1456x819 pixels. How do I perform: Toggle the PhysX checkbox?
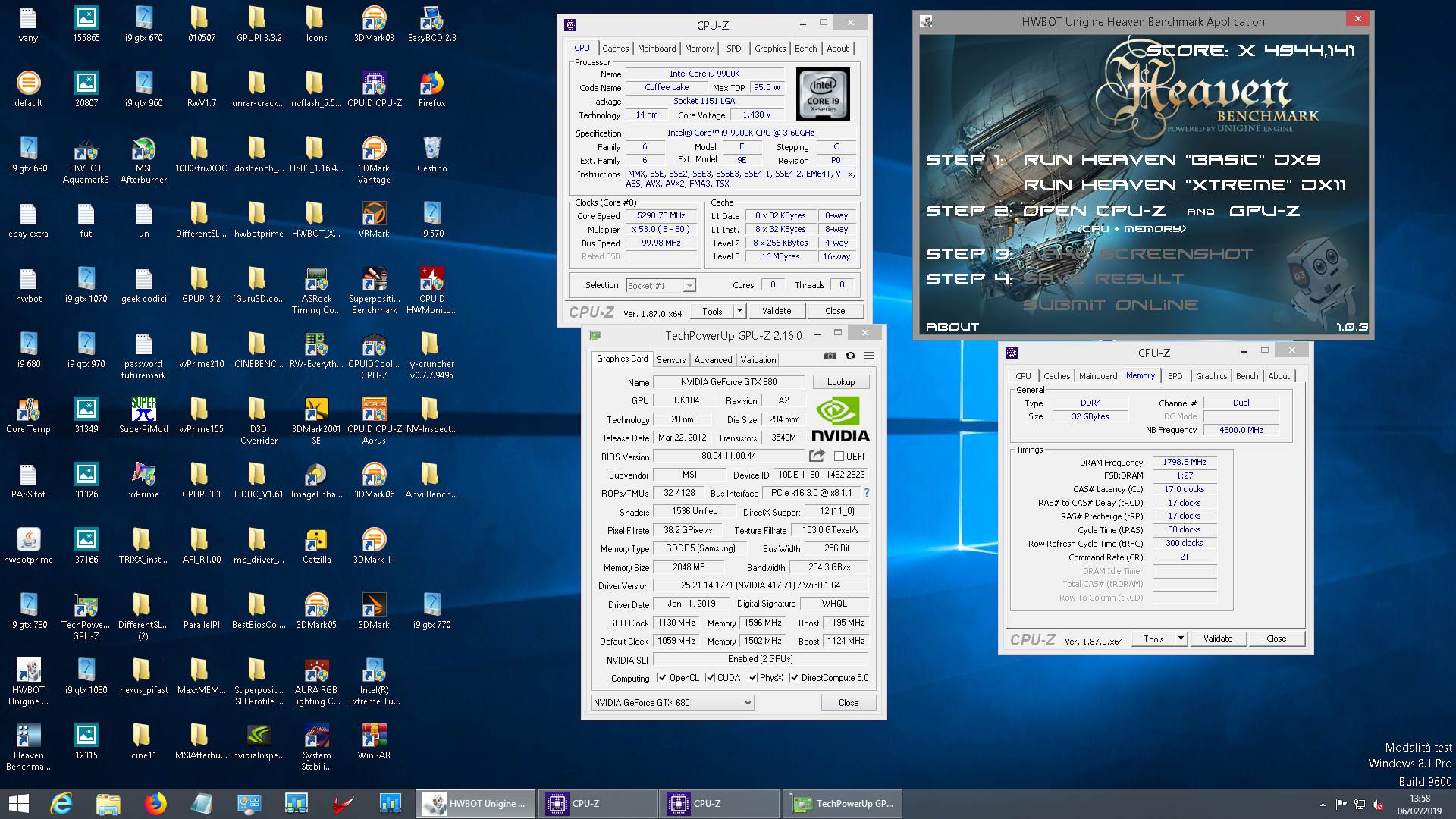coord(752,678)
